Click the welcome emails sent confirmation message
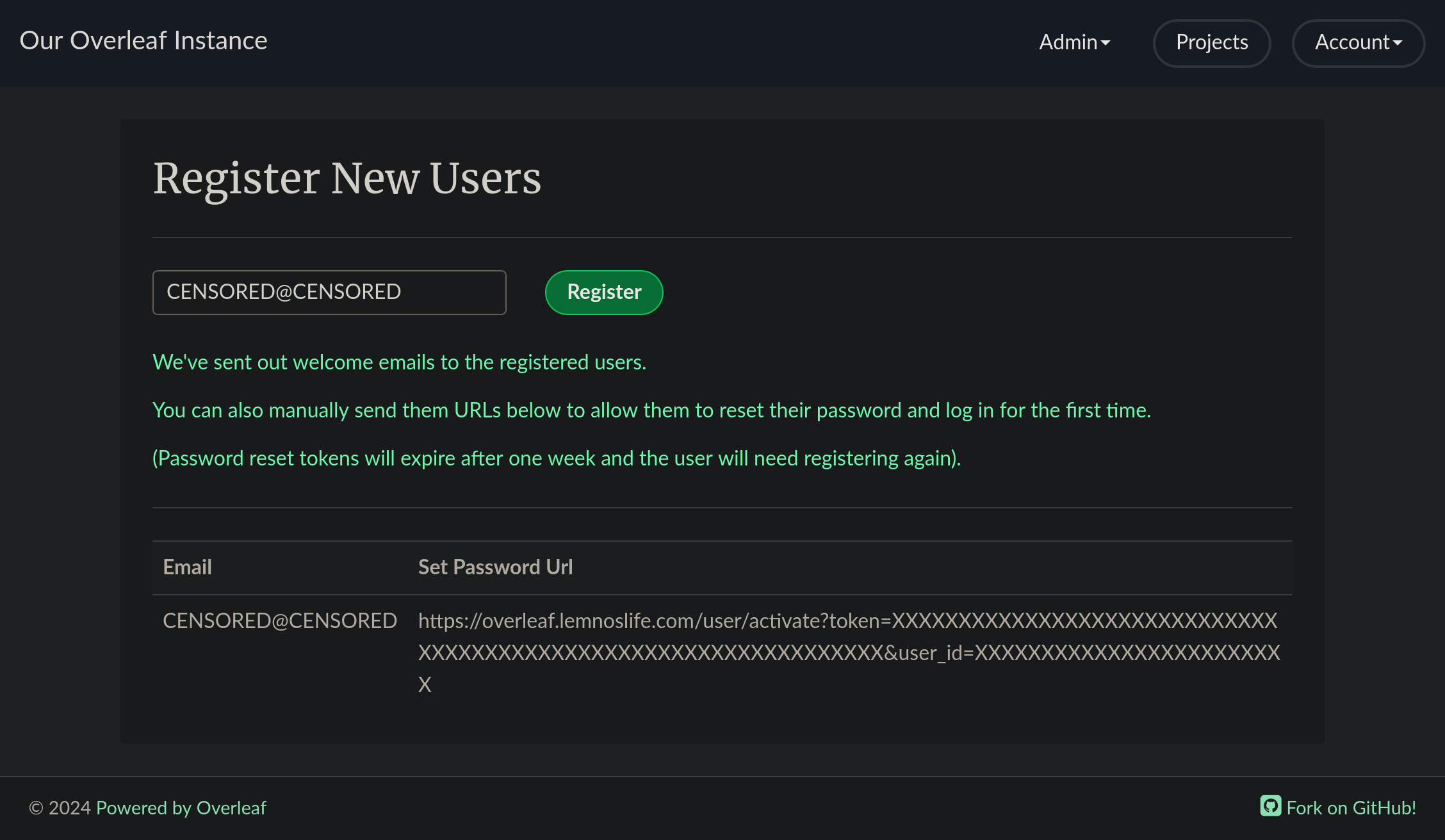This screenshot has width=1445, height=840. tap(399, 362)
